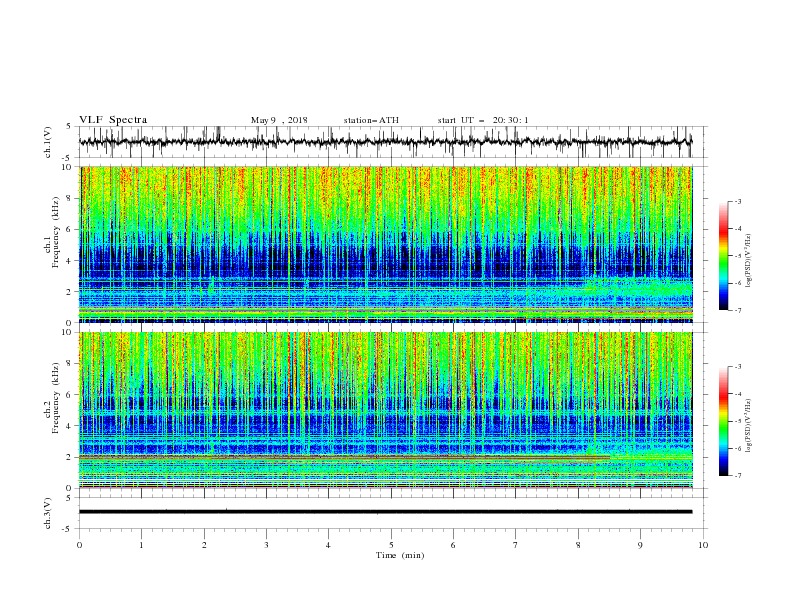Click the "ch.1(V)" axis label
Screen dimensions: 792x612
[x=48, y=142]
